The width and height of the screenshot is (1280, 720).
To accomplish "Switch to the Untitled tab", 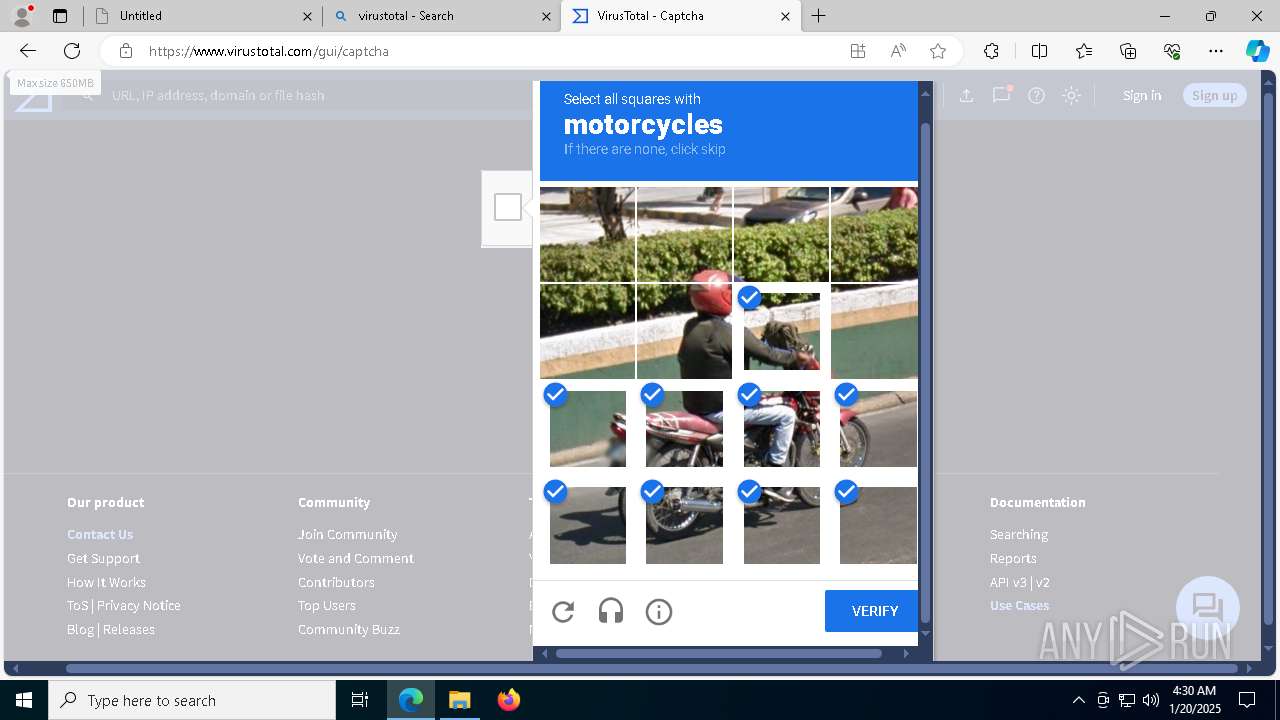I will pos(203,16).
